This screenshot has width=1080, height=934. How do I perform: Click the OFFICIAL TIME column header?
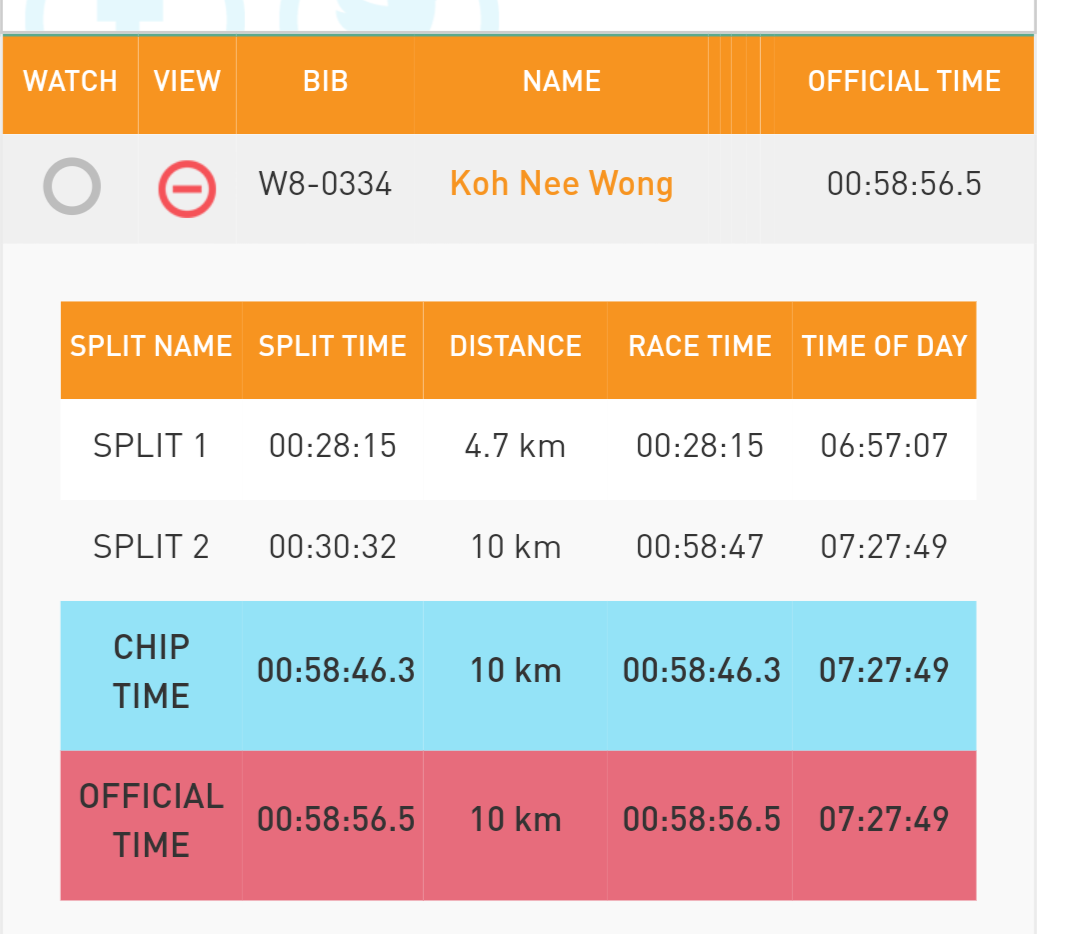click(x=904, y=81)
